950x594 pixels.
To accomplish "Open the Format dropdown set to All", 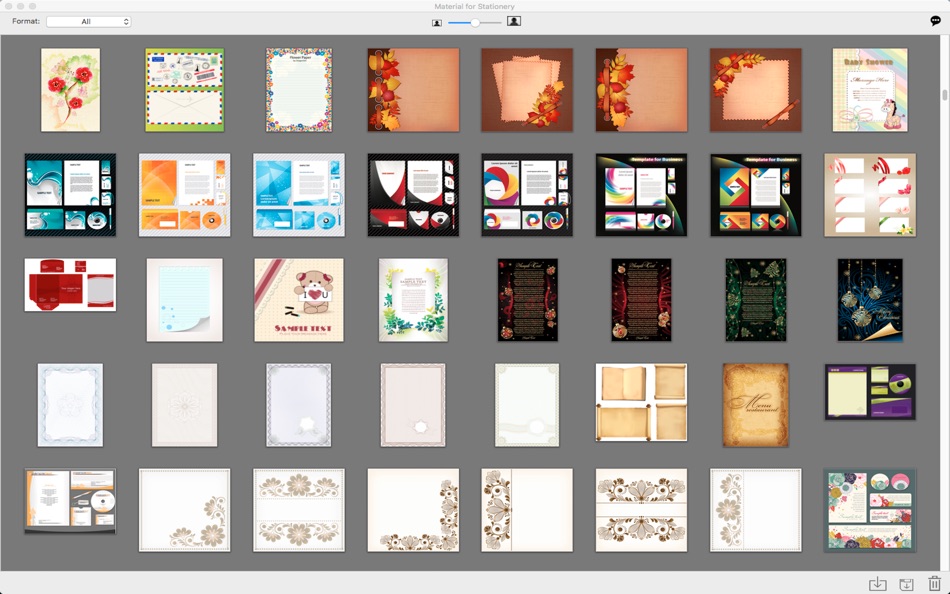I will [x=88, y=22].
